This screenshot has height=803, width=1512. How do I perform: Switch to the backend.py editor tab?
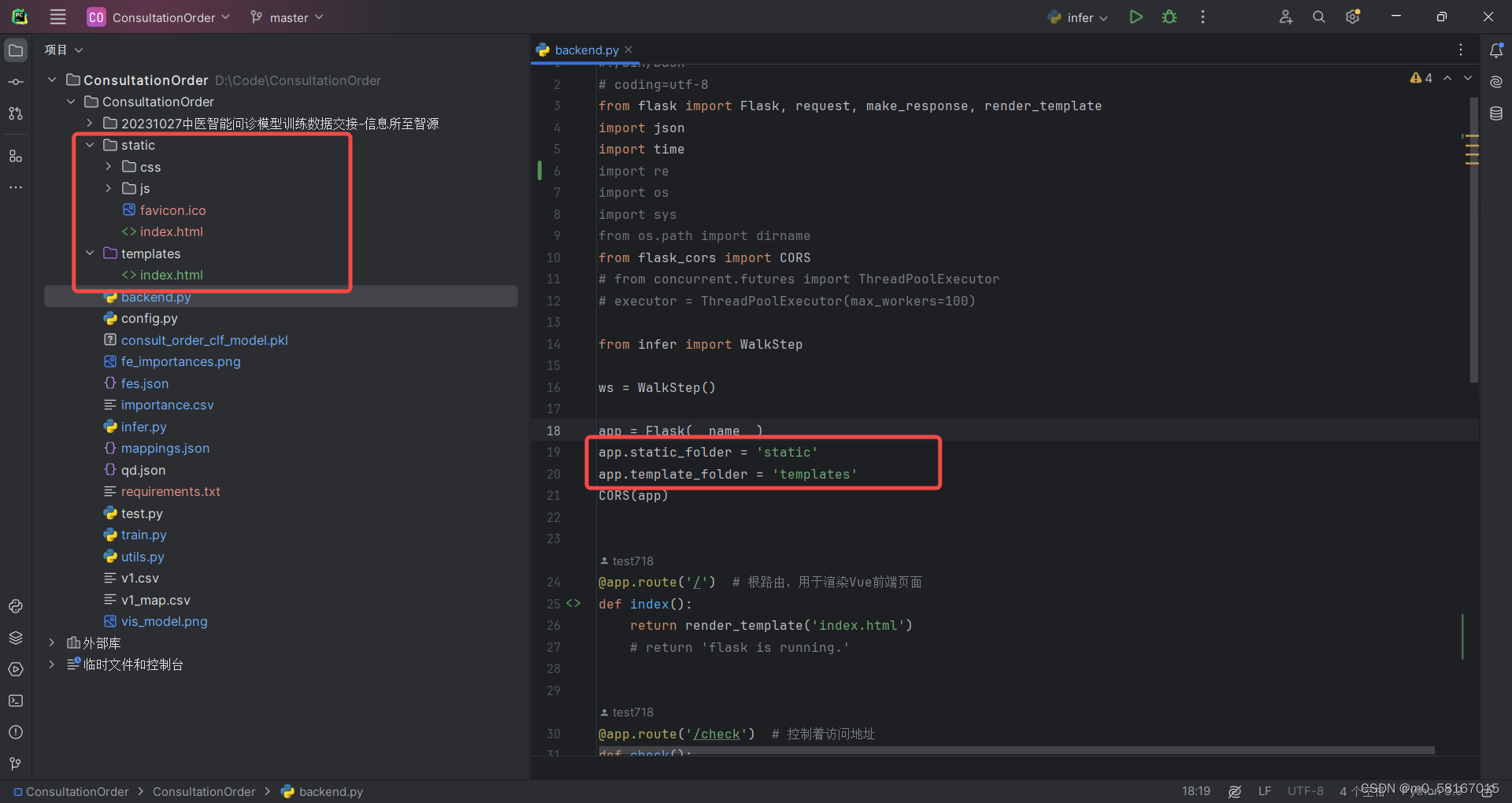point(587,50)
